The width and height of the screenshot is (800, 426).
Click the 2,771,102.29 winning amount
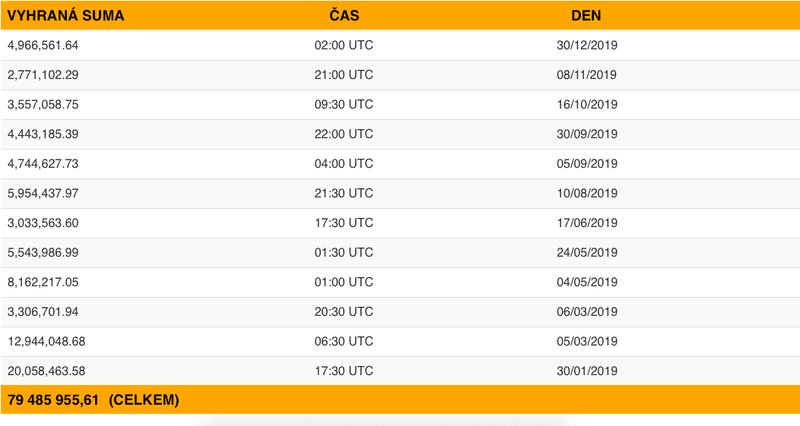(x=43, y=75)
